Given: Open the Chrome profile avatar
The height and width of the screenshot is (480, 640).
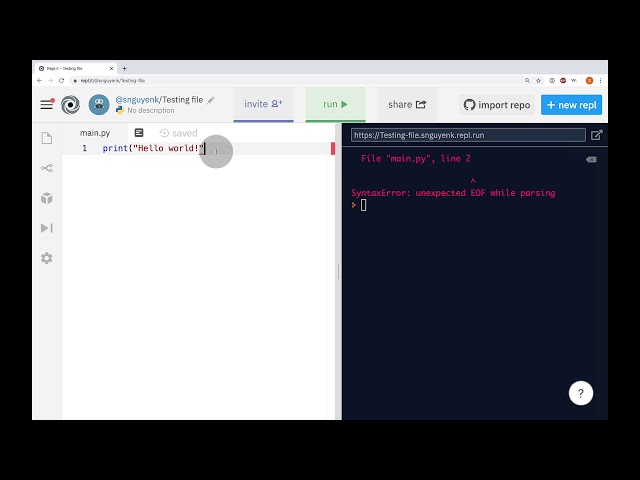Looking at the screenshot, I should (589, 81).
